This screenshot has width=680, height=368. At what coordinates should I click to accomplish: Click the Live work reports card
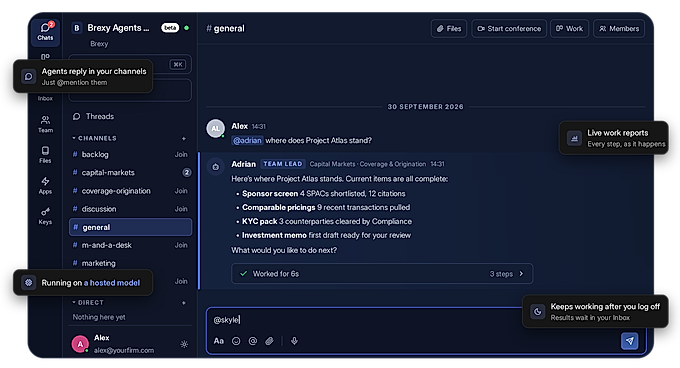614,138
